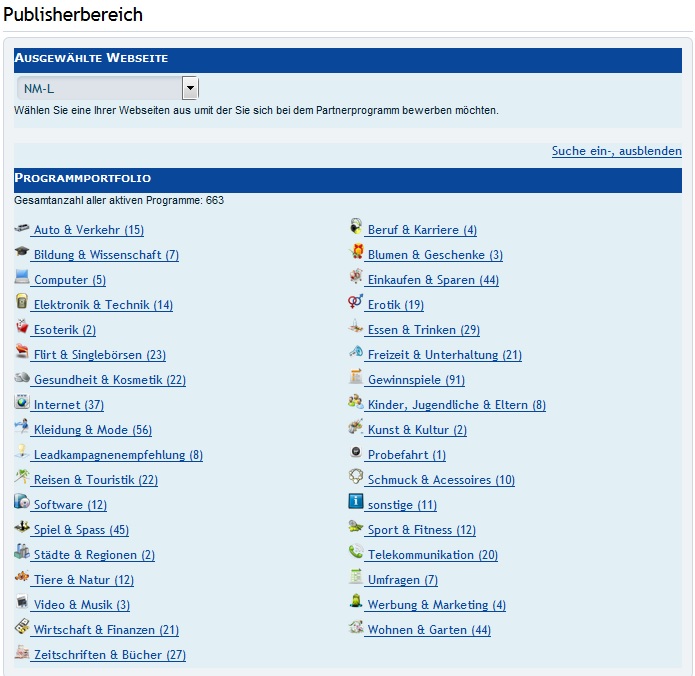View Kinder, Jugendliche & Eltern (8) category
This screenshot has width=695, height=676.
(456, 405)
